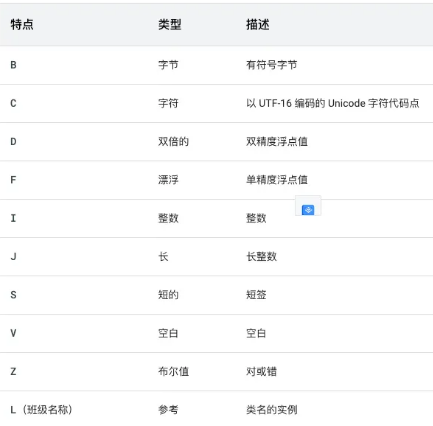The width and height of the screenshot is (433, 426).
Task: Click the blue floating translate icon
Action: pos(308,210)
